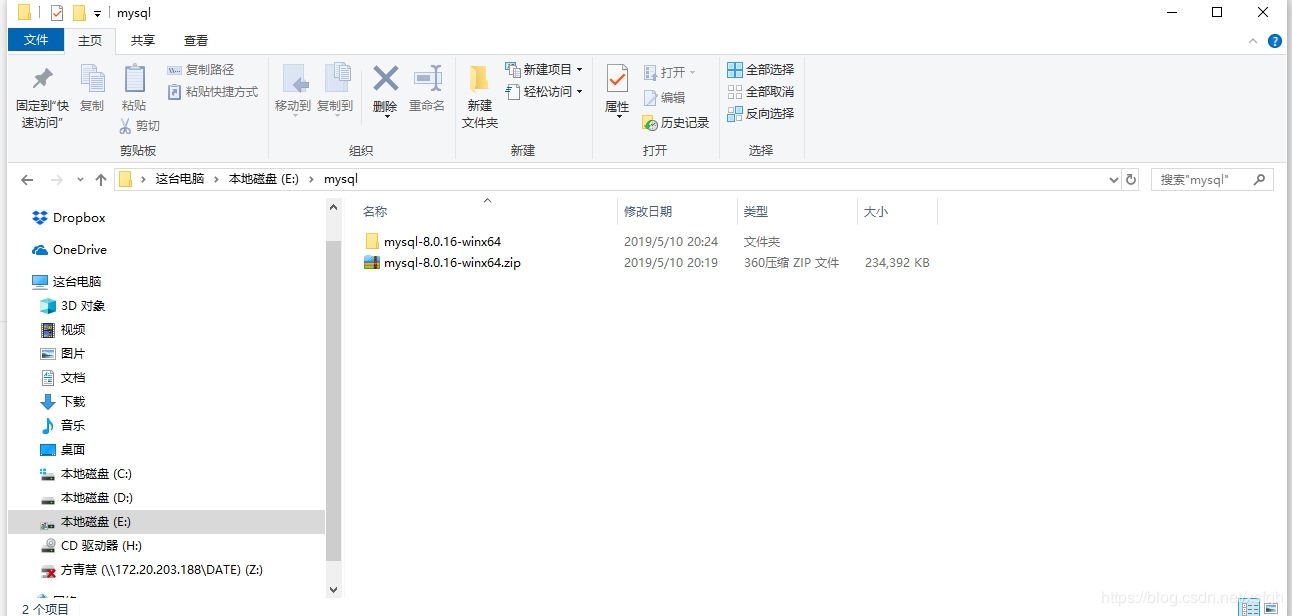Click the 重命名 (rename) icon

(x=428, y=78)
